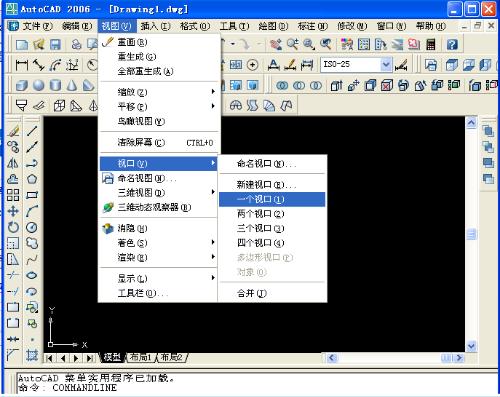Click vertical scrollbar down arrow
500x397 pixels.
[x=471, y=346]
